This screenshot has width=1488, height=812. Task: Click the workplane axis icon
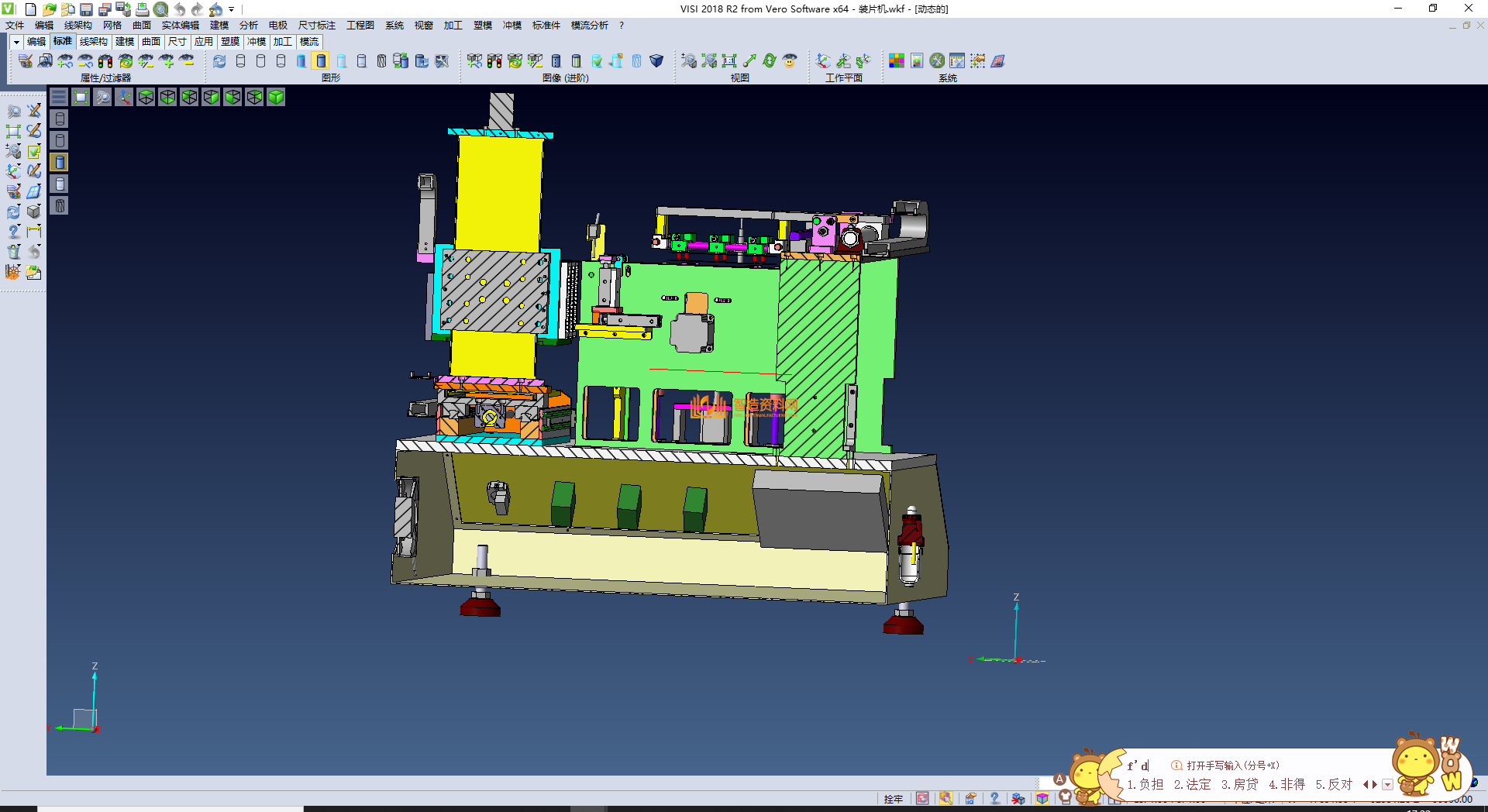tap(823, 60)
